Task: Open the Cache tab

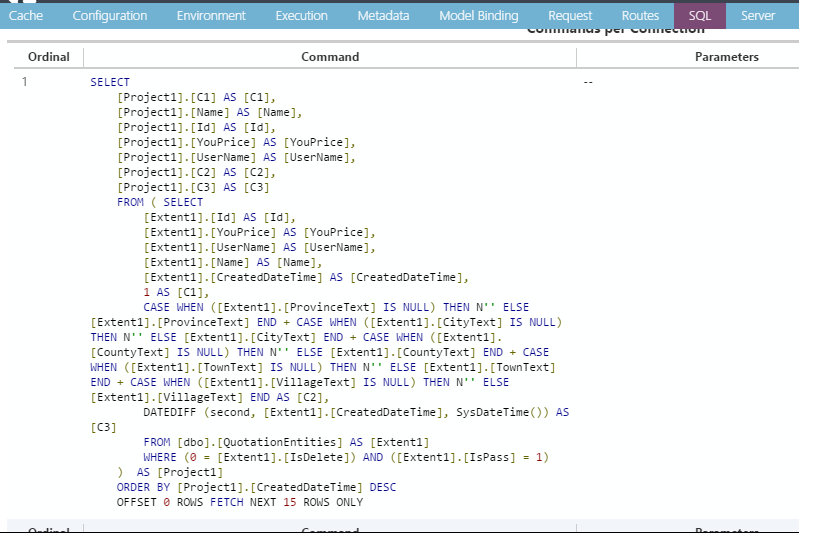Action: [x=26, y=16]
